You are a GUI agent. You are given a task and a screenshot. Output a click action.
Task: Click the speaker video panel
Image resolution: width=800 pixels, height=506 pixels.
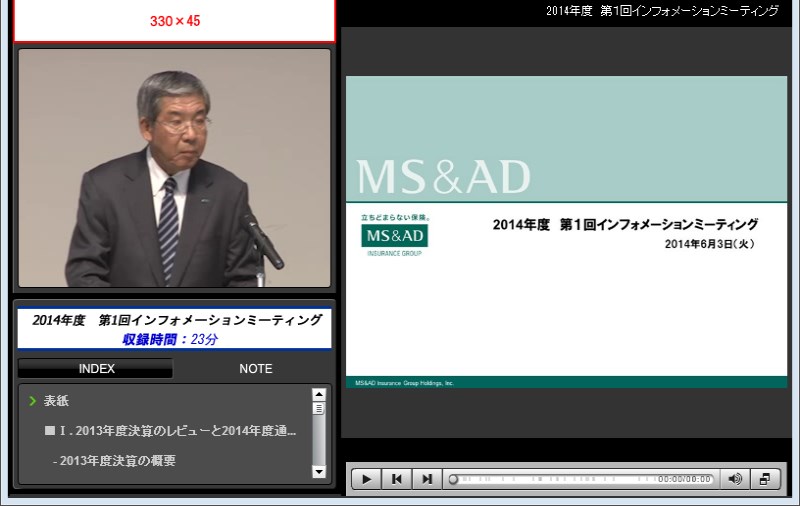(x=174, y=168)
